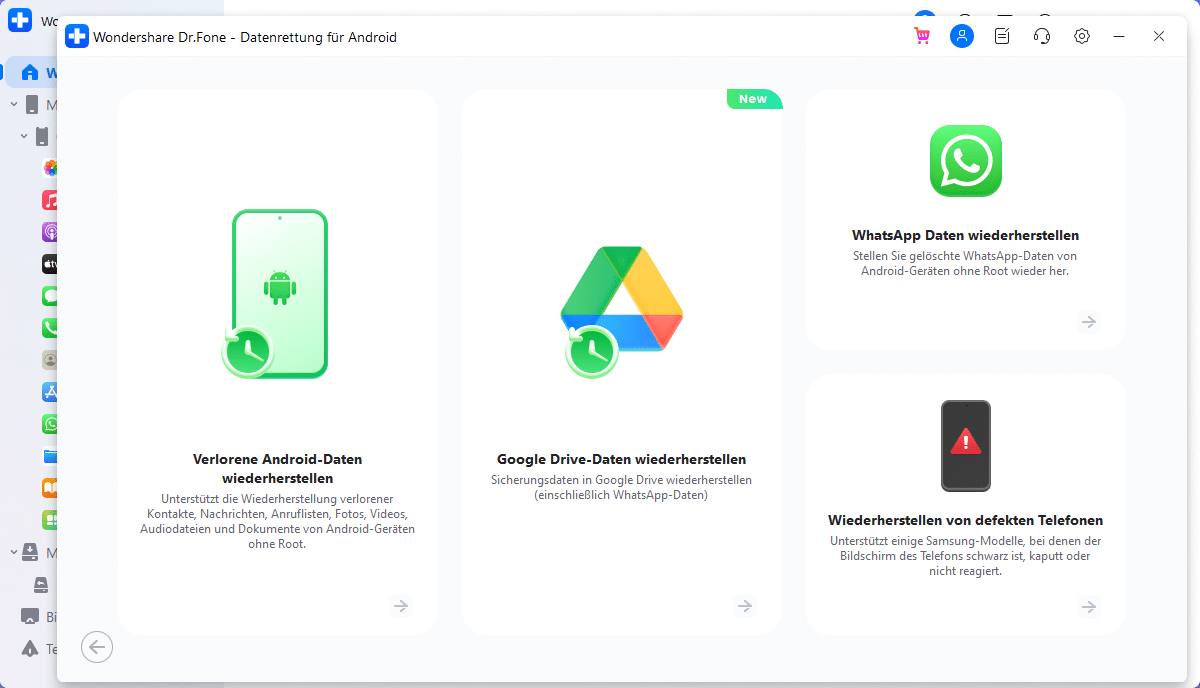Click the arrow on the WhatsApp Daten card

(x=1089, y=322)
